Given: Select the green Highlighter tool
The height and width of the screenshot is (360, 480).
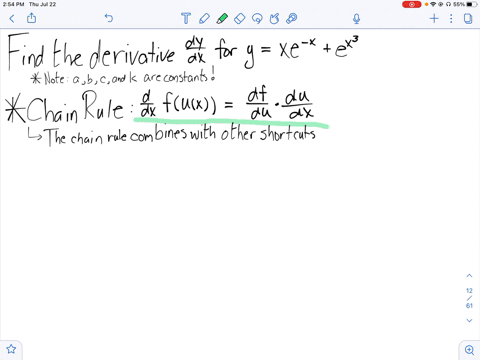Looking at the screenshot, I should click(x=222, y=18).
